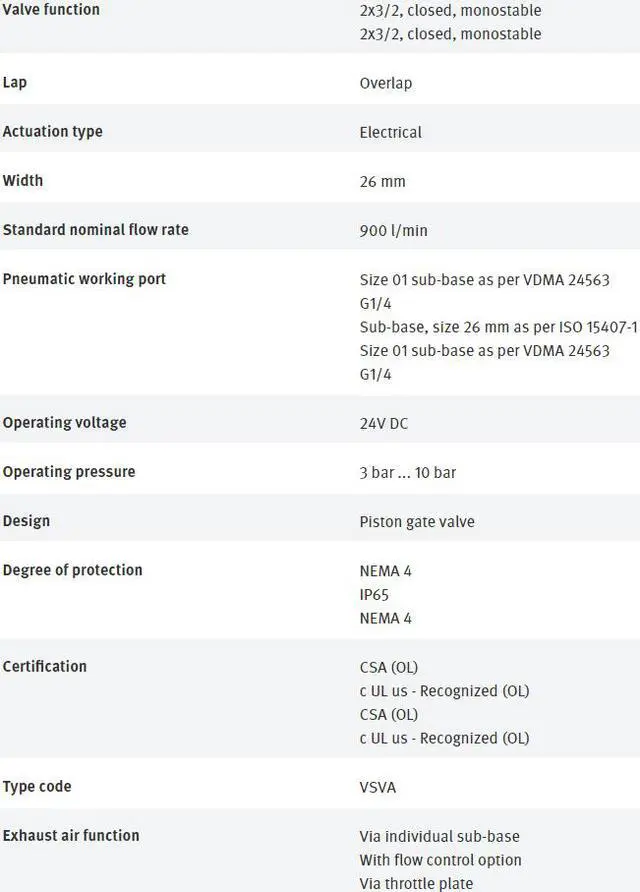
Task: Click the Operating voltage label
Action: (64, 423)
